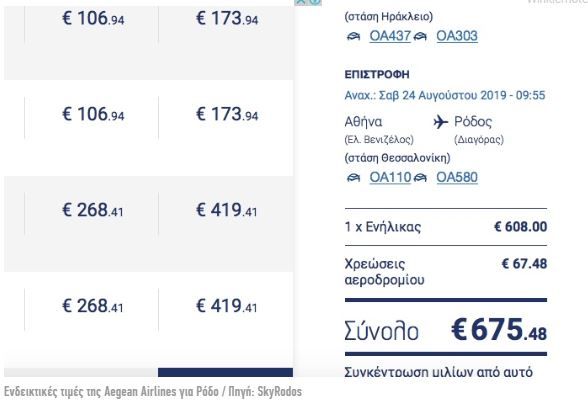Click the car icon beside OA580
The image size is (588, 412).
pyautogui.click(x=420, y=178)
